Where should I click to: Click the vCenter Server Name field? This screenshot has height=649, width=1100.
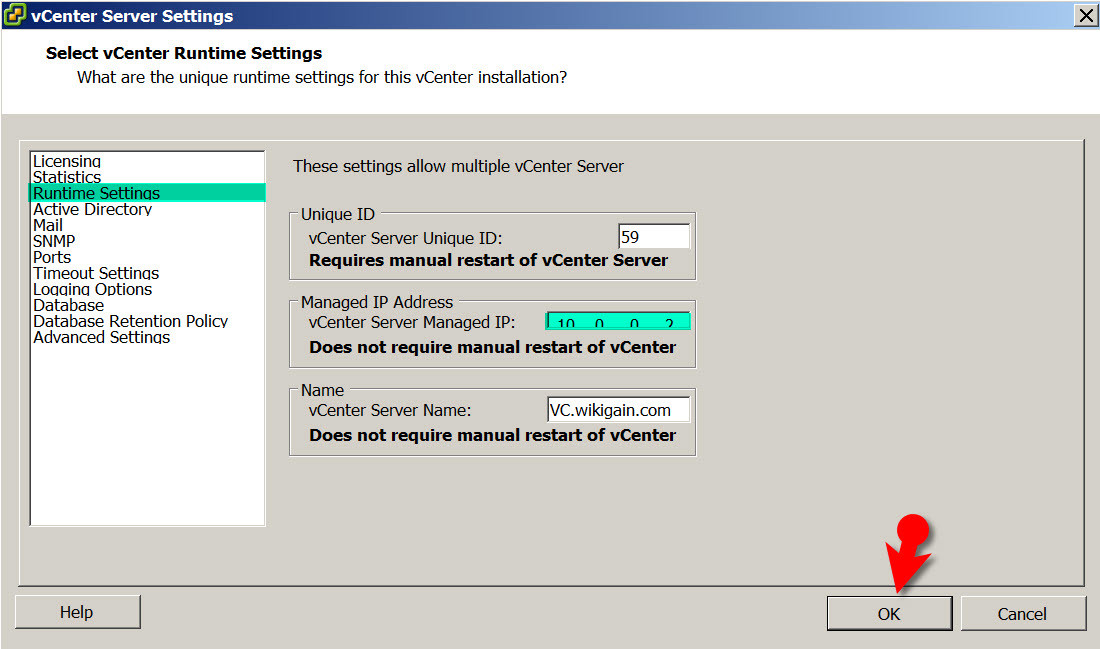tap(618, 410)
